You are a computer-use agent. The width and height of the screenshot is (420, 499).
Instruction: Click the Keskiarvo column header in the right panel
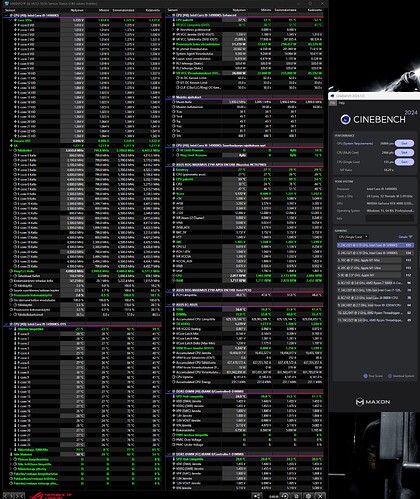314,10
